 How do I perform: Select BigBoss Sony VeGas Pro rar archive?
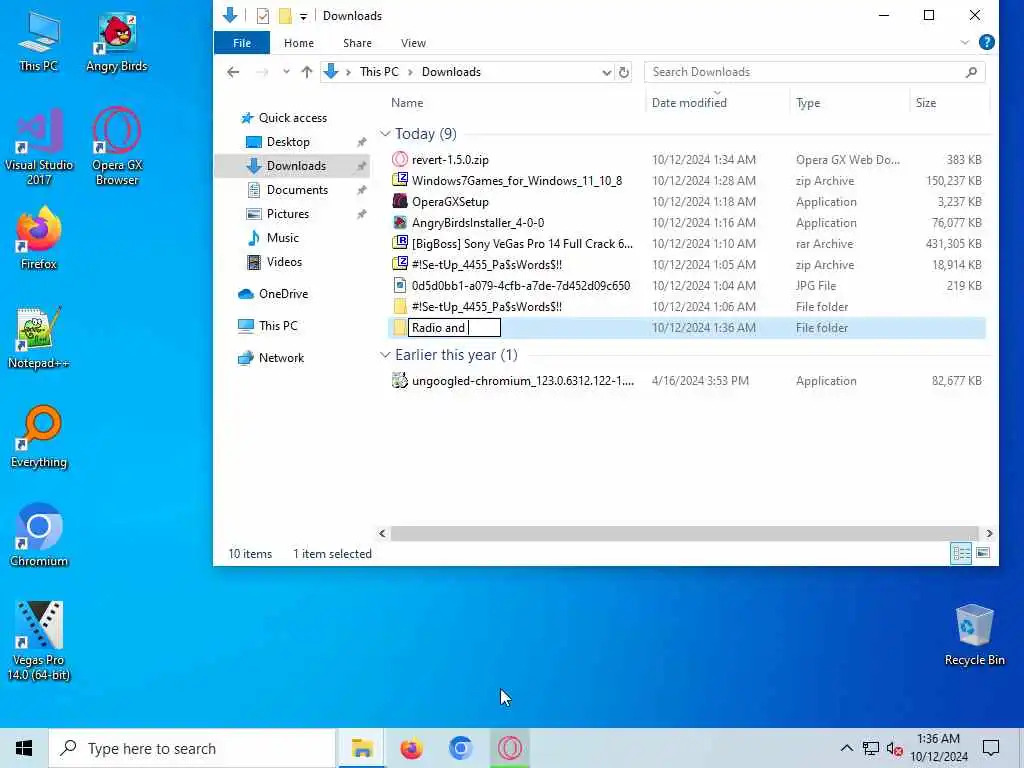coord(522,244)
